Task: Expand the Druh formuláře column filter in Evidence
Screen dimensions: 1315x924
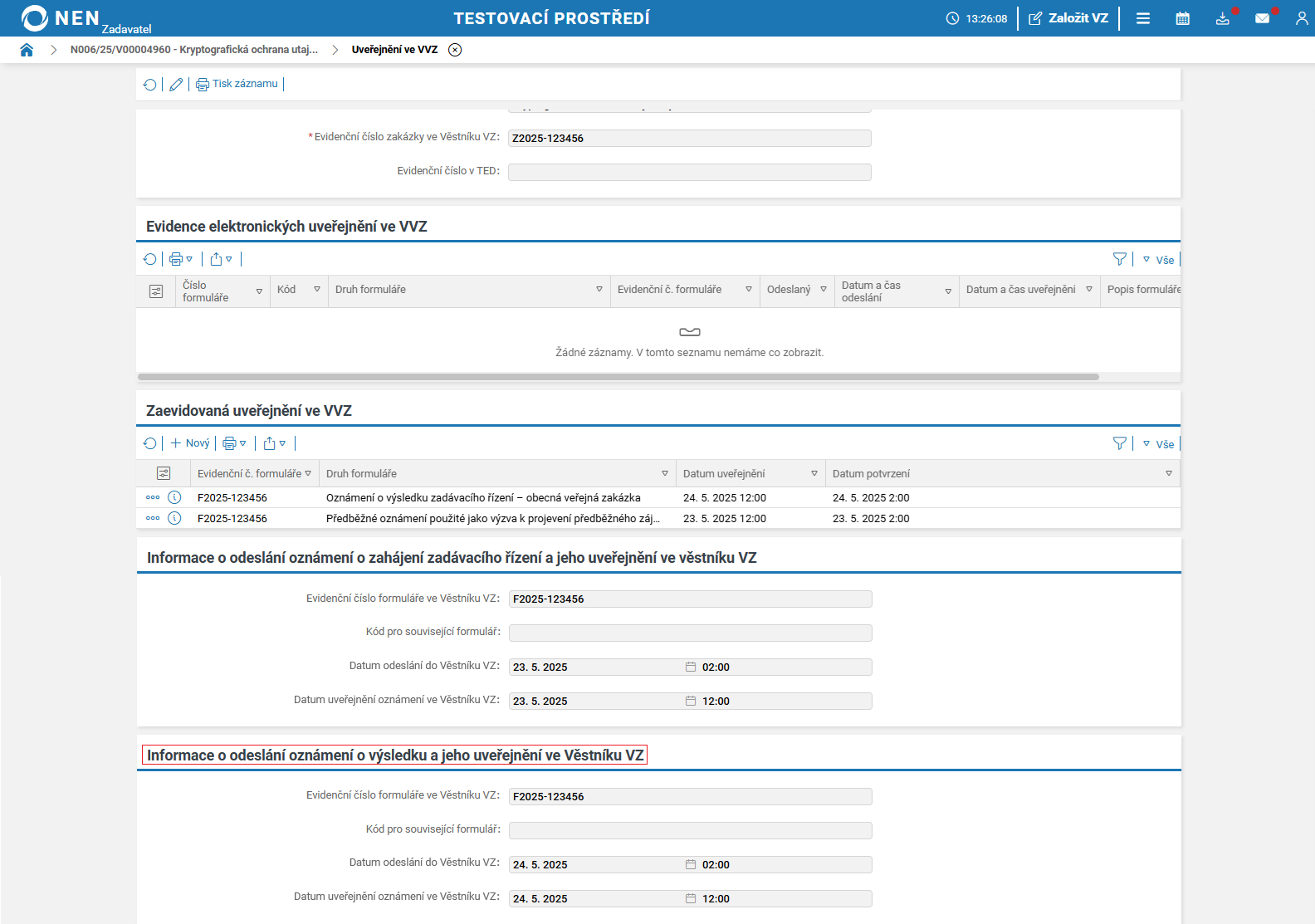Action: (x=599, y=290)
